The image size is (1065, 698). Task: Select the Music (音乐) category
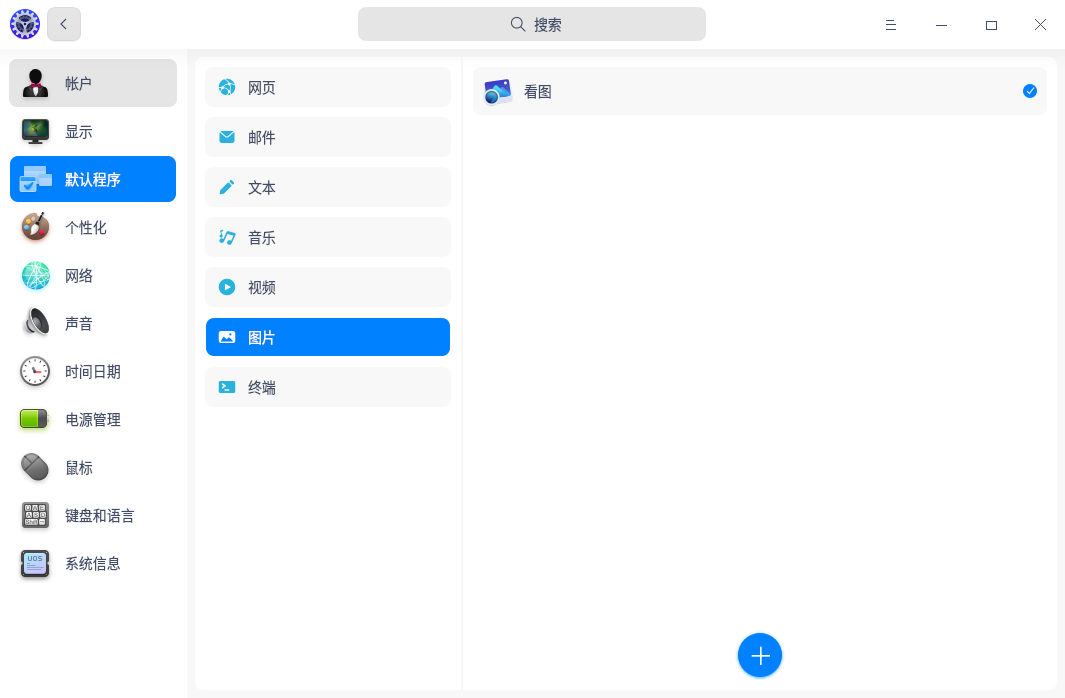click(x=328, y=238)
